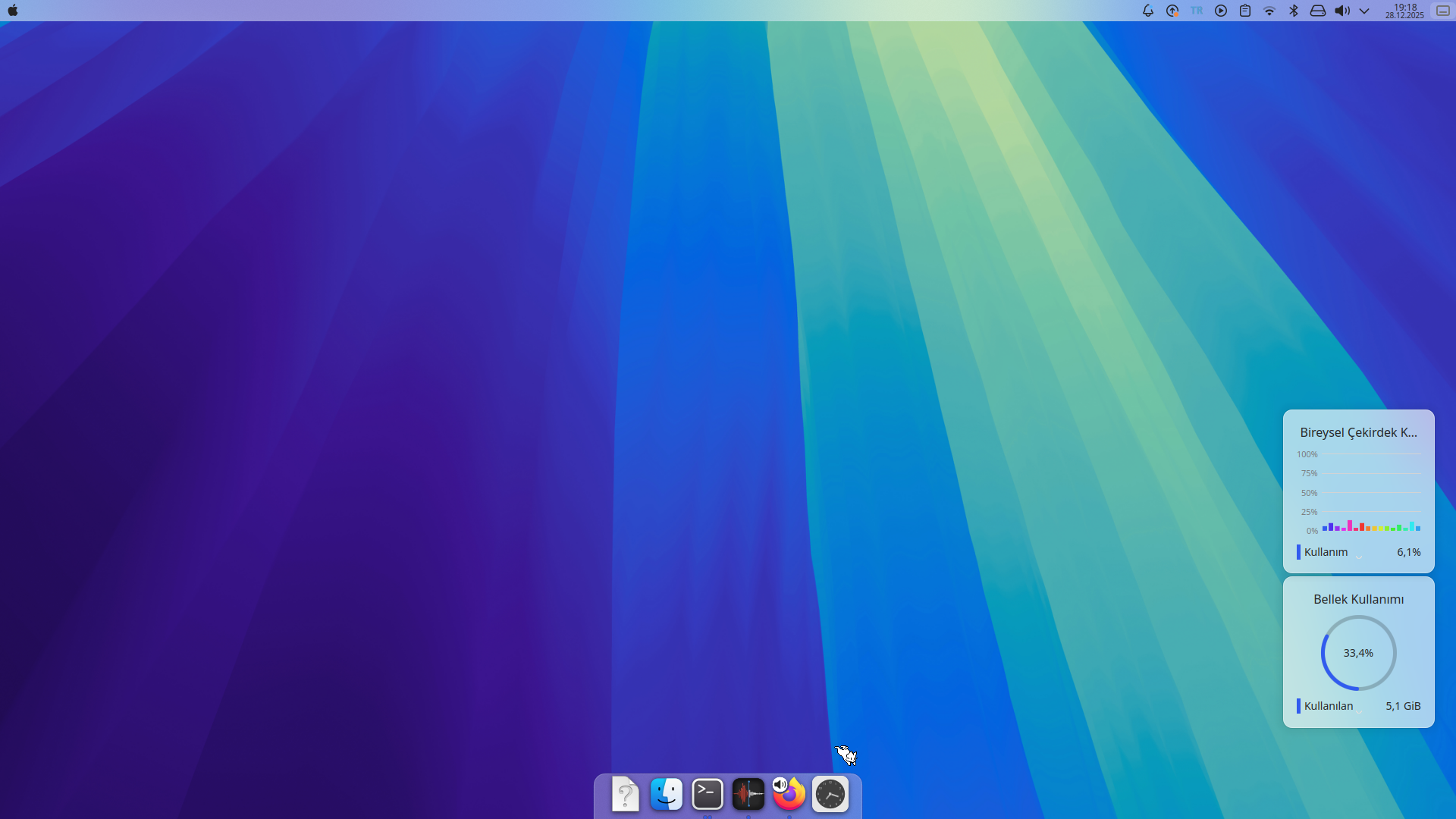Image resolution: width=1456 pixels, height=819 pixels.
Task: Open the unknown file question mark dock icon
Action: point(626,795)
